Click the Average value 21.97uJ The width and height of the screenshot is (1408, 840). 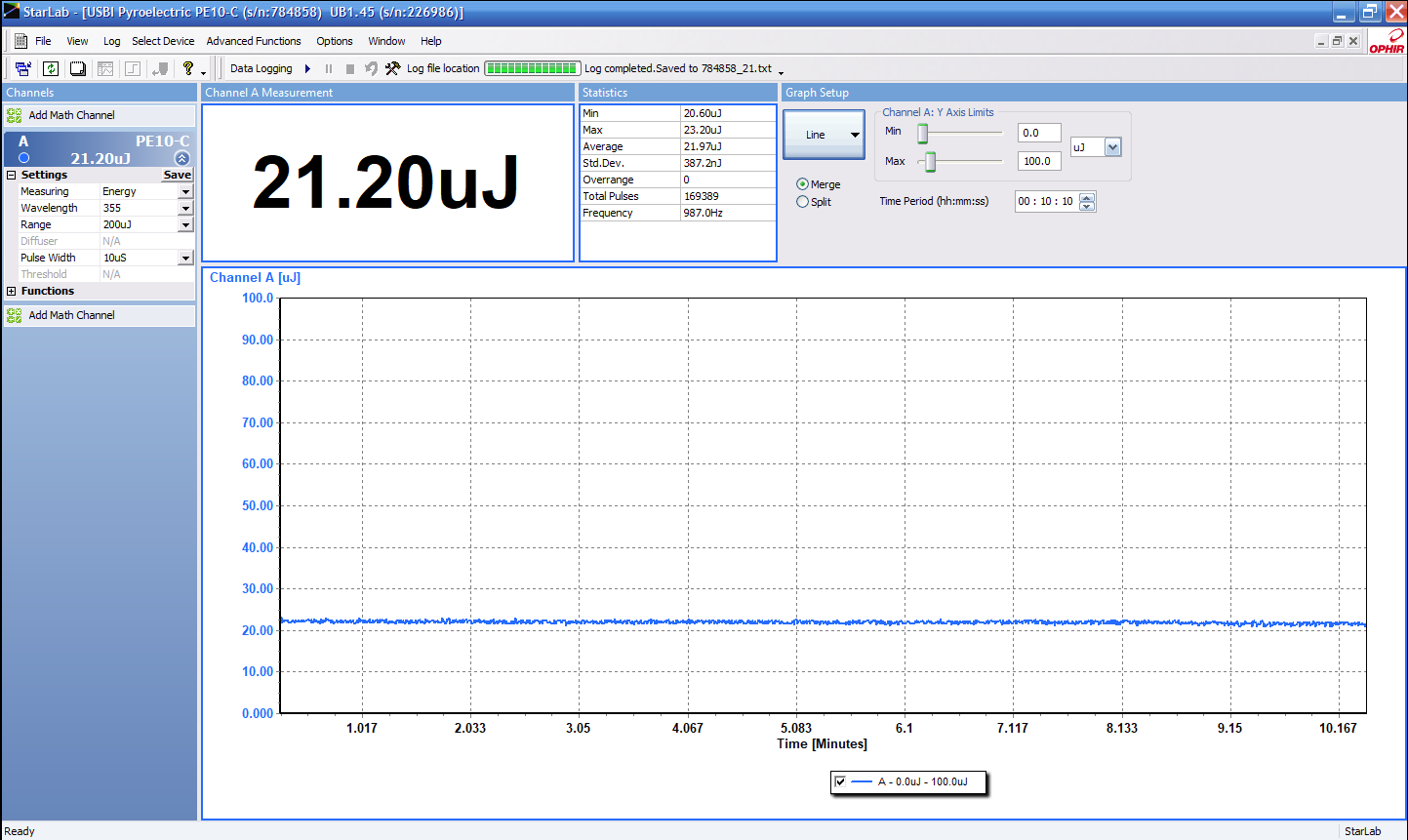(703, 146)
